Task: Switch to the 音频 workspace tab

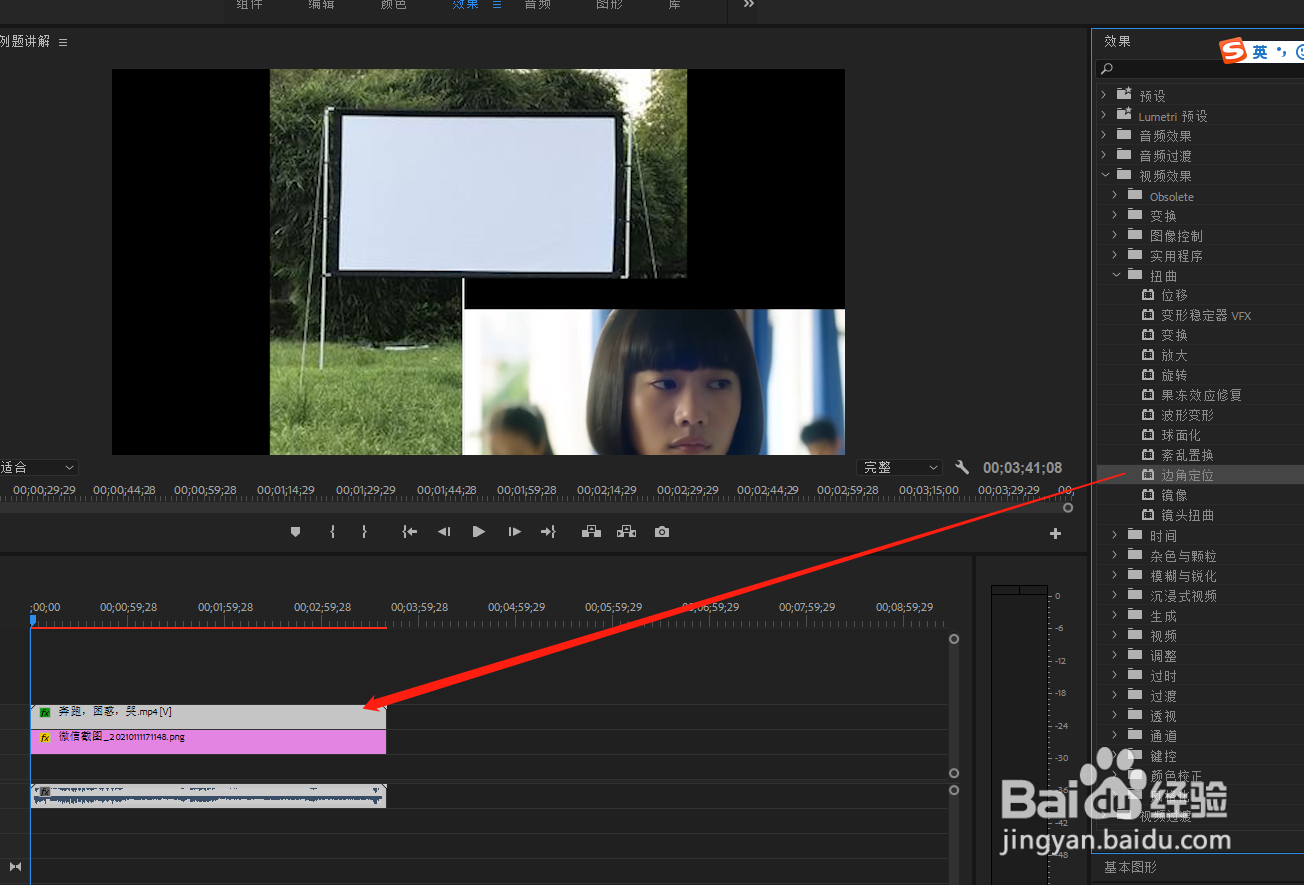Action: (538, 4)
